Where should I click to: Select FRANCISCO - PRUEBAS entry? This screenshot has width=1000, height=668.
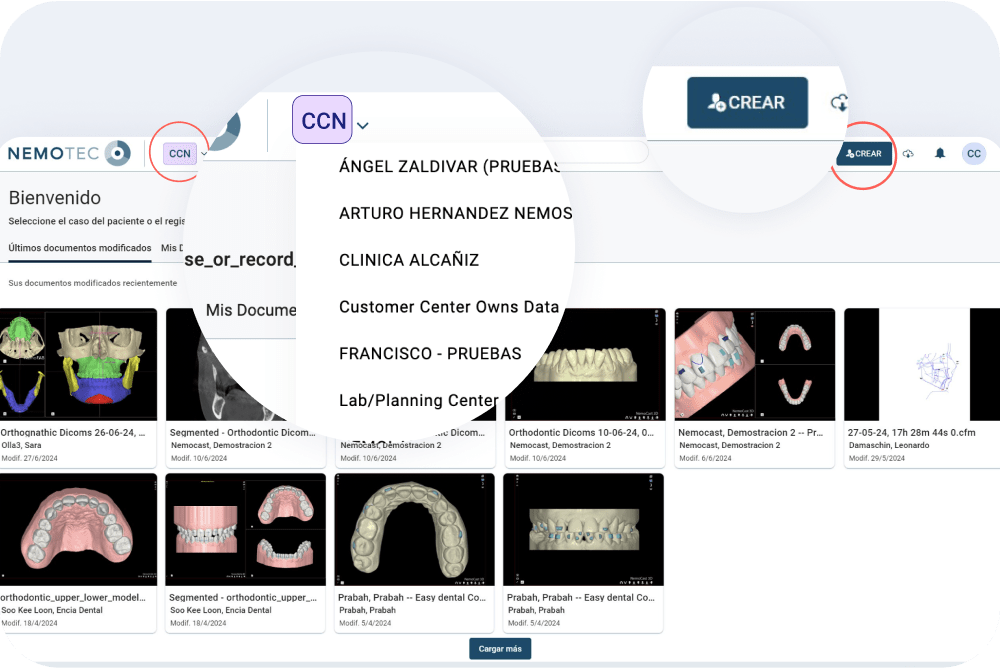click(x=430, y=353)
